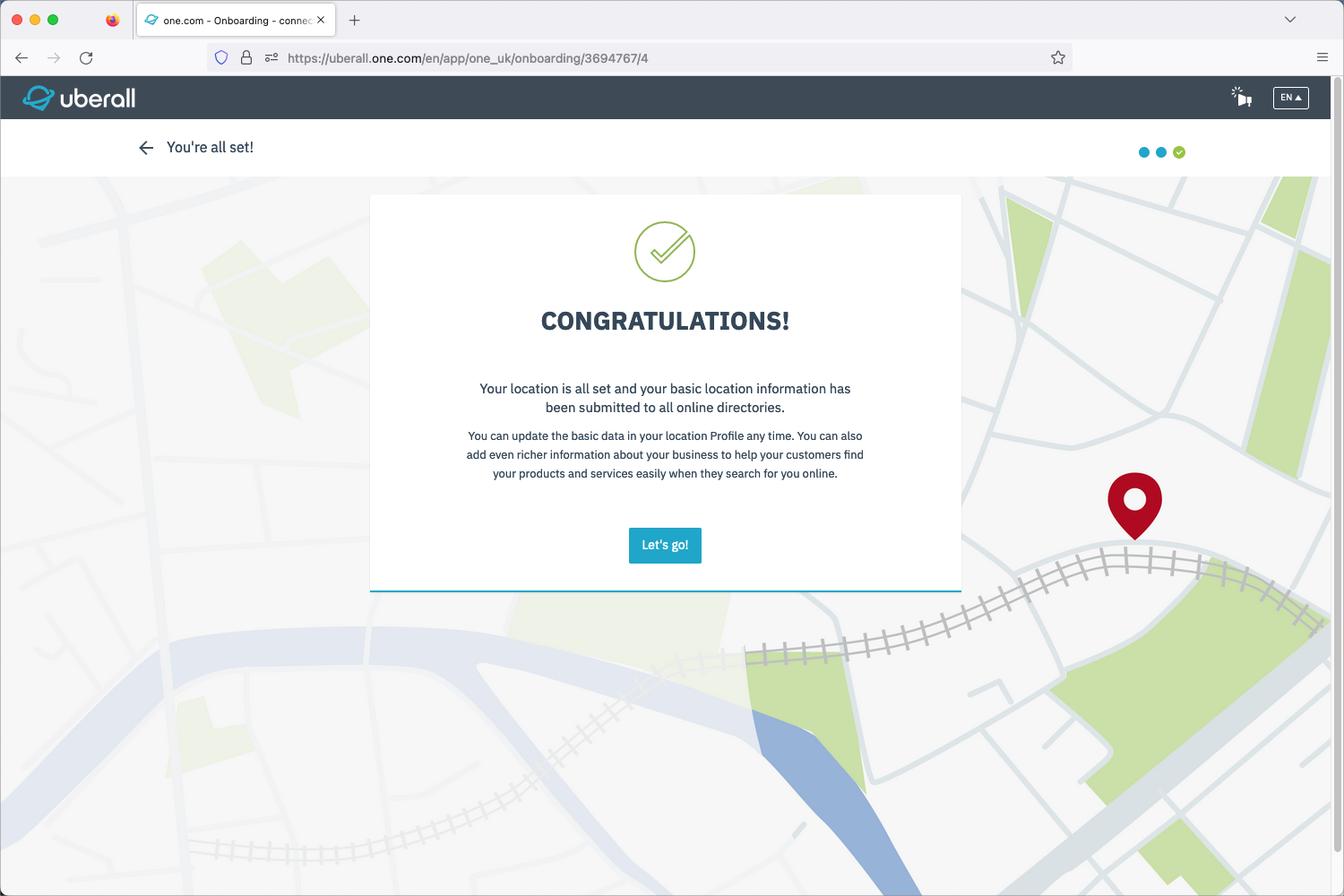
Task: Click the browser reload button
Action: [x=86, y=58]
